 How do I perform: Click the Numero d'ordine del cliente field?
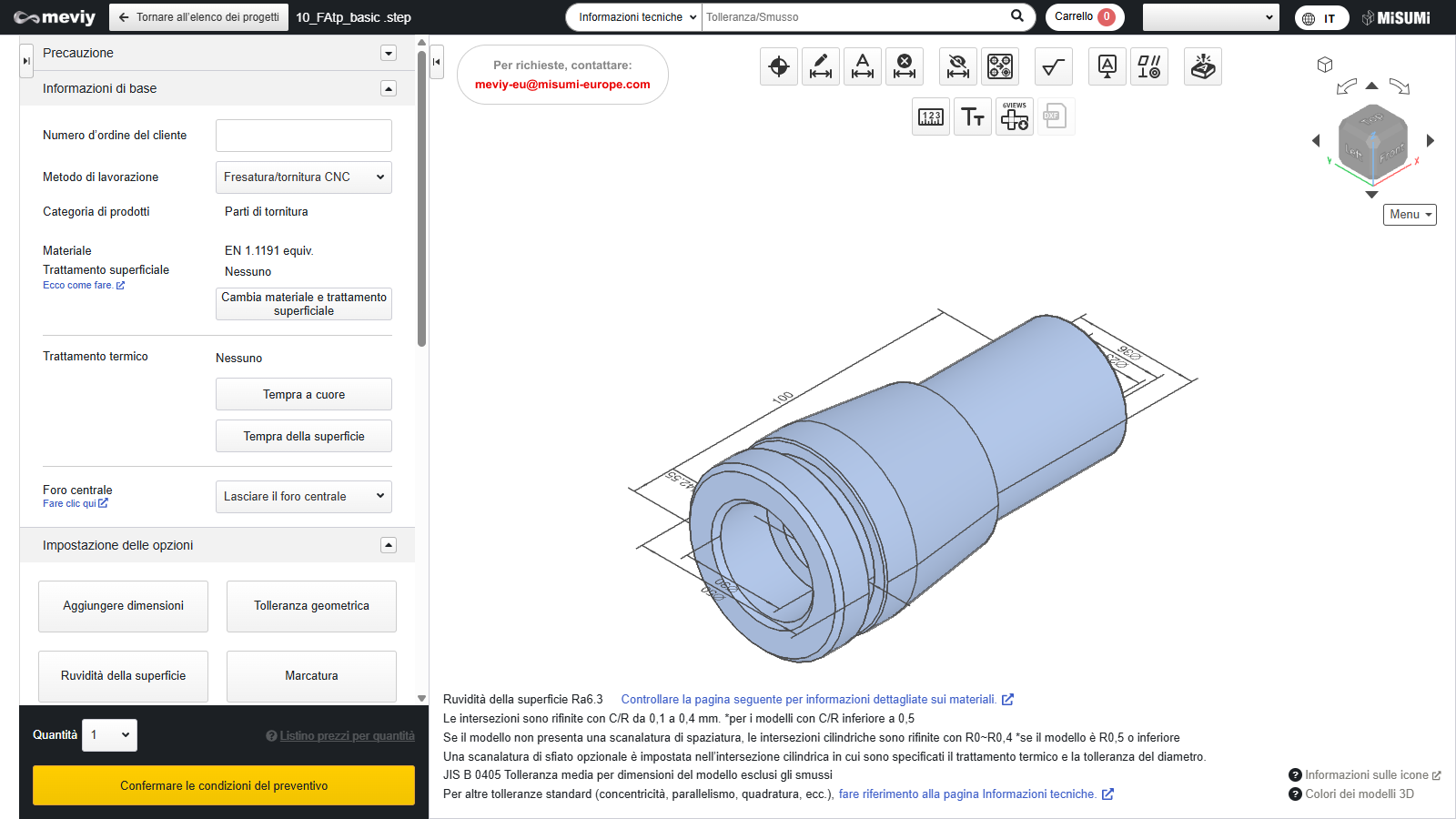pyautogui.click(x=303, y=136)
